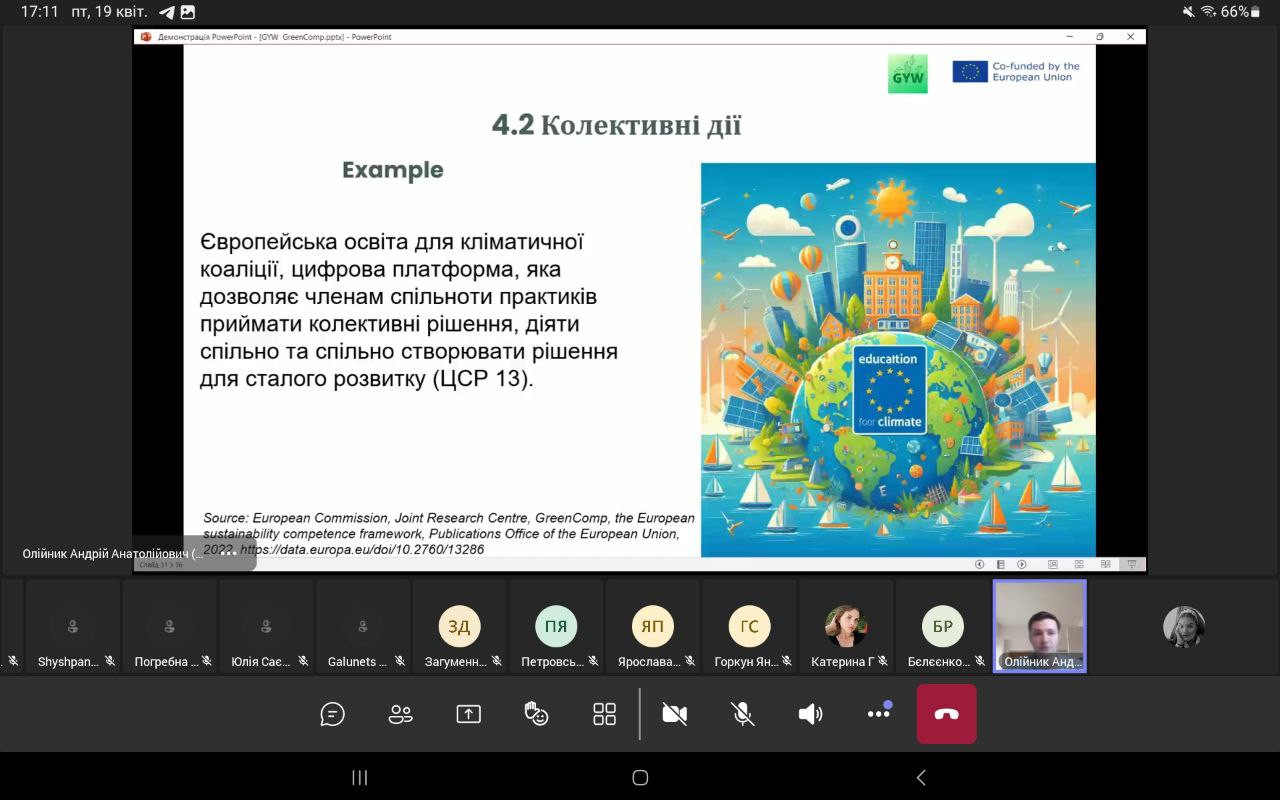Screen dimensions: 1280x800
Task: Click the PowerPoint app icon in title bar
Action: point(146,37)
